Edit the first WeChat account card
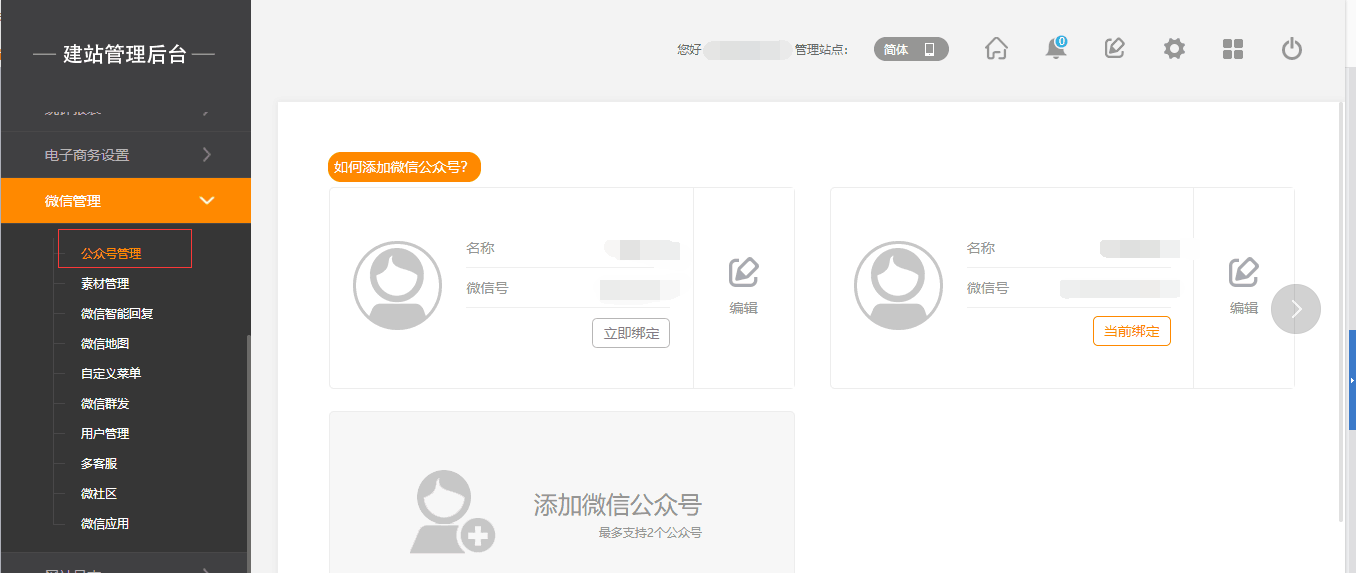Screen dimensions: 1356x573 coord(743,286)
